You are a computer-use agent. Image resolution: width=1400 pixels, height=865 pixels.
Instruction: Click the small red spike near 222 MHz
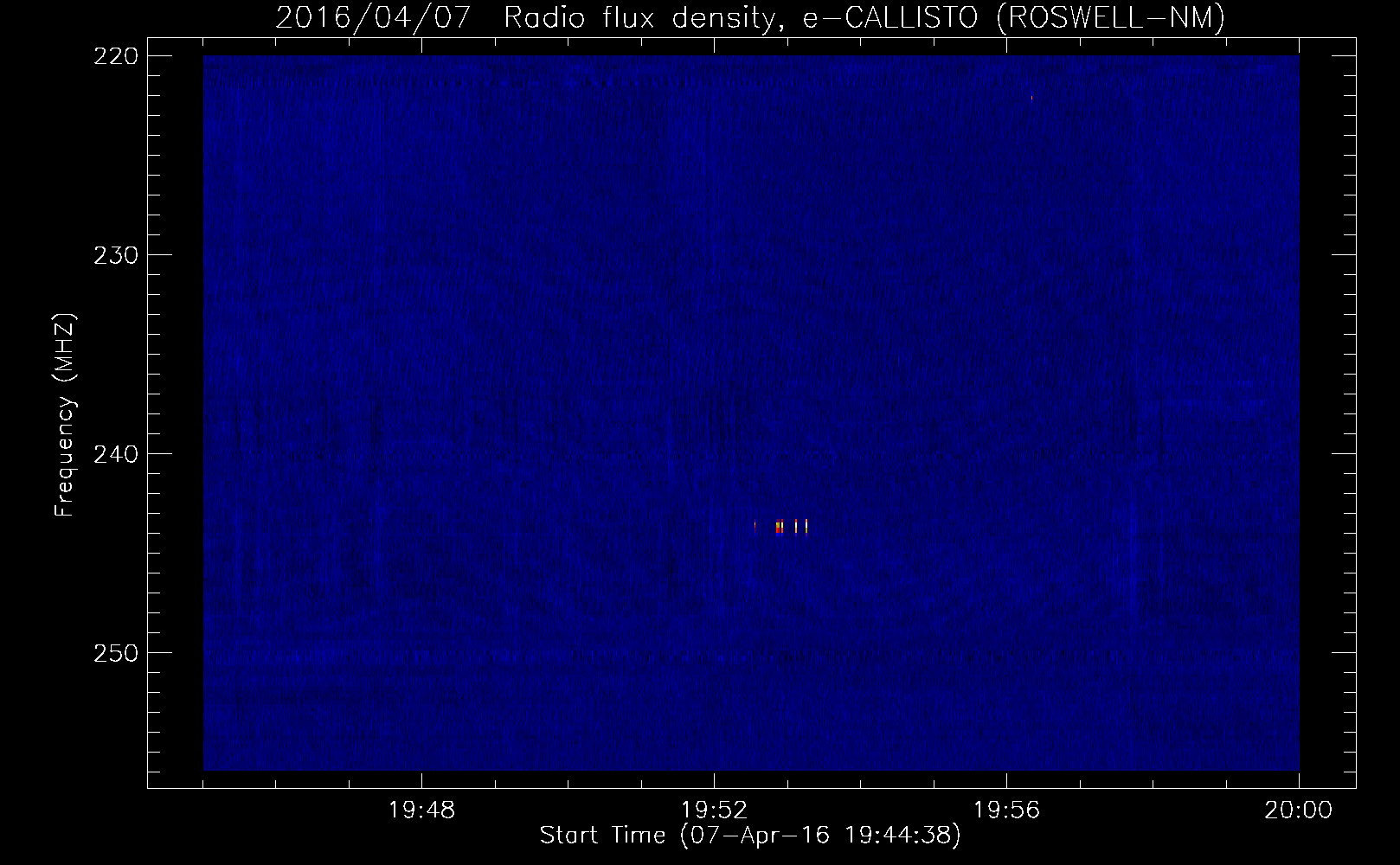click(1031, 98)
